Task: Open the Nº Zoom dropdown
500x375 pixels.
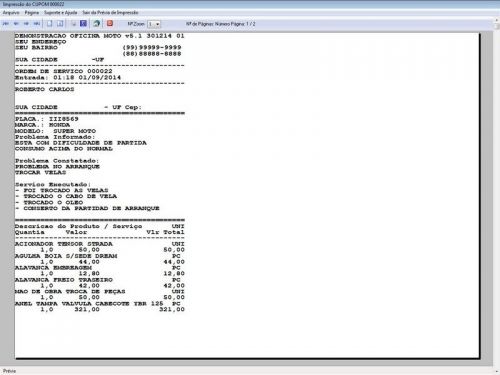Action: tap(154, 24)
